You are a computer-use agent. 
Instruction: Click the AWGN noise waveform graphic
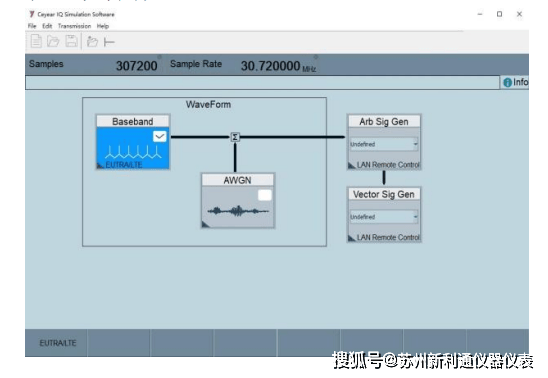click(x=238, y=211)
